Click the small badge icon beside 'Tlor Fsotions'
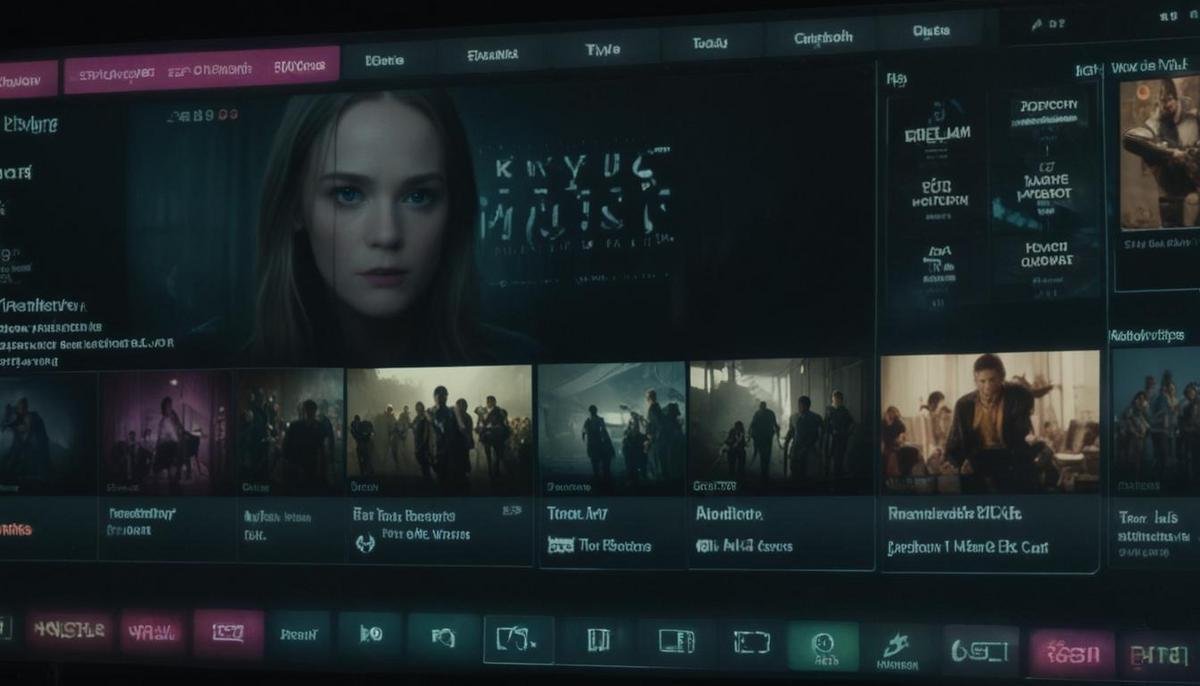 click(561, 546)
